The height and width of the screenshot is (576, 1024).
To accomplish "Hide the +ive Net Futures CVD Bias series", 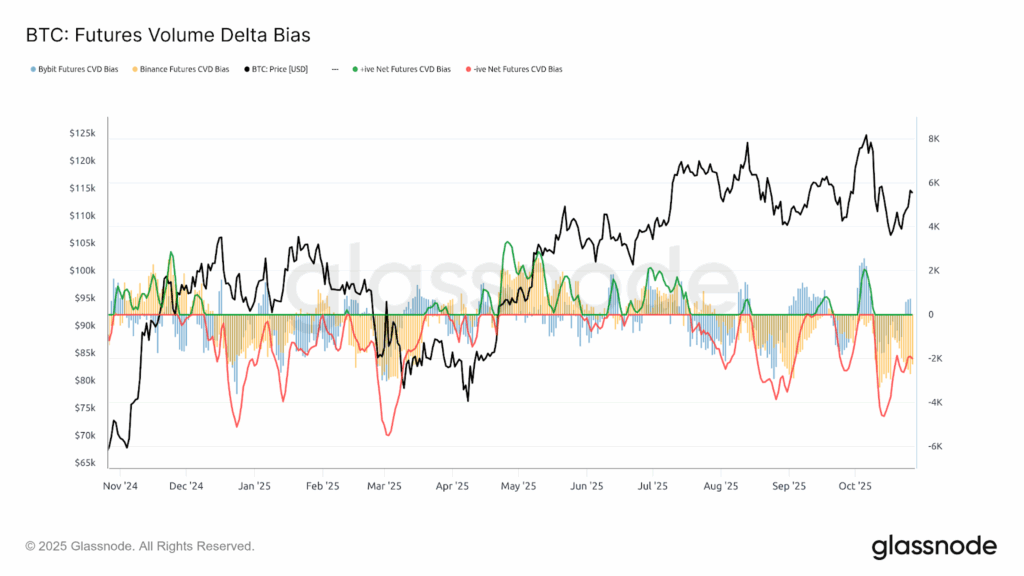I will tap(405, 70).
